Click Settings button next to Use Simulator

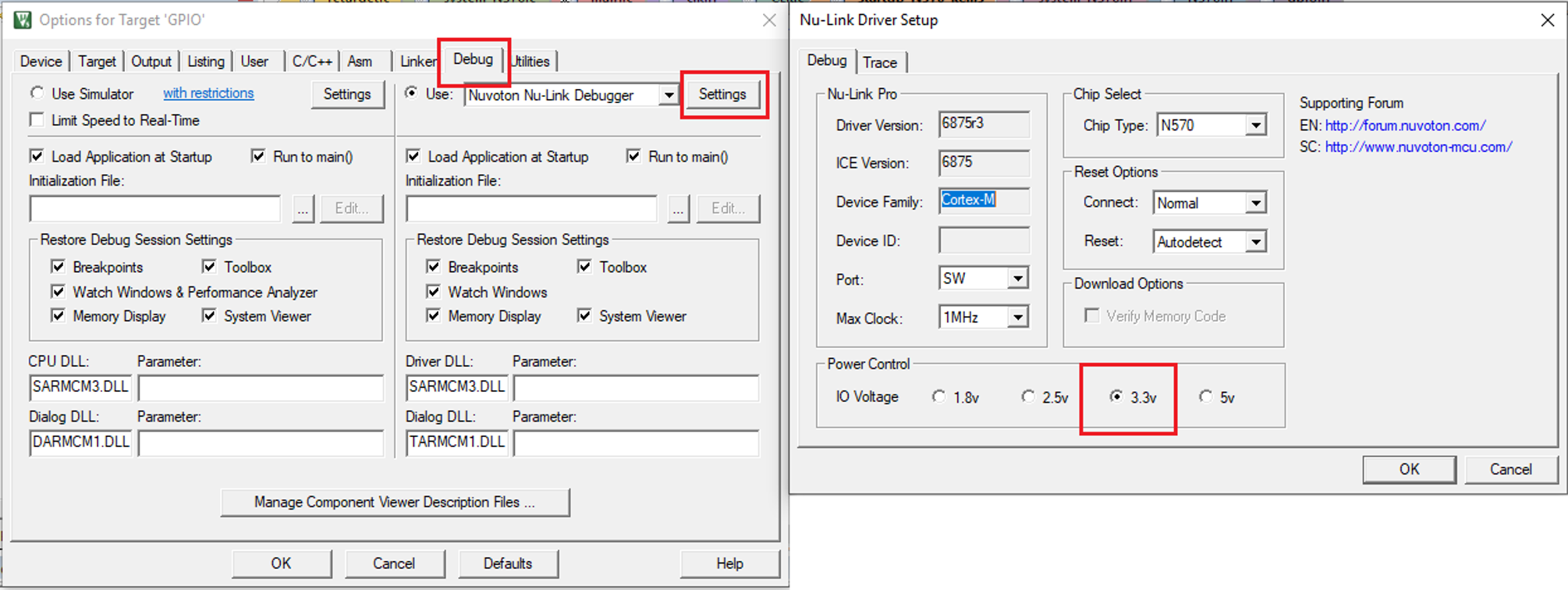[x=347, y=94]
